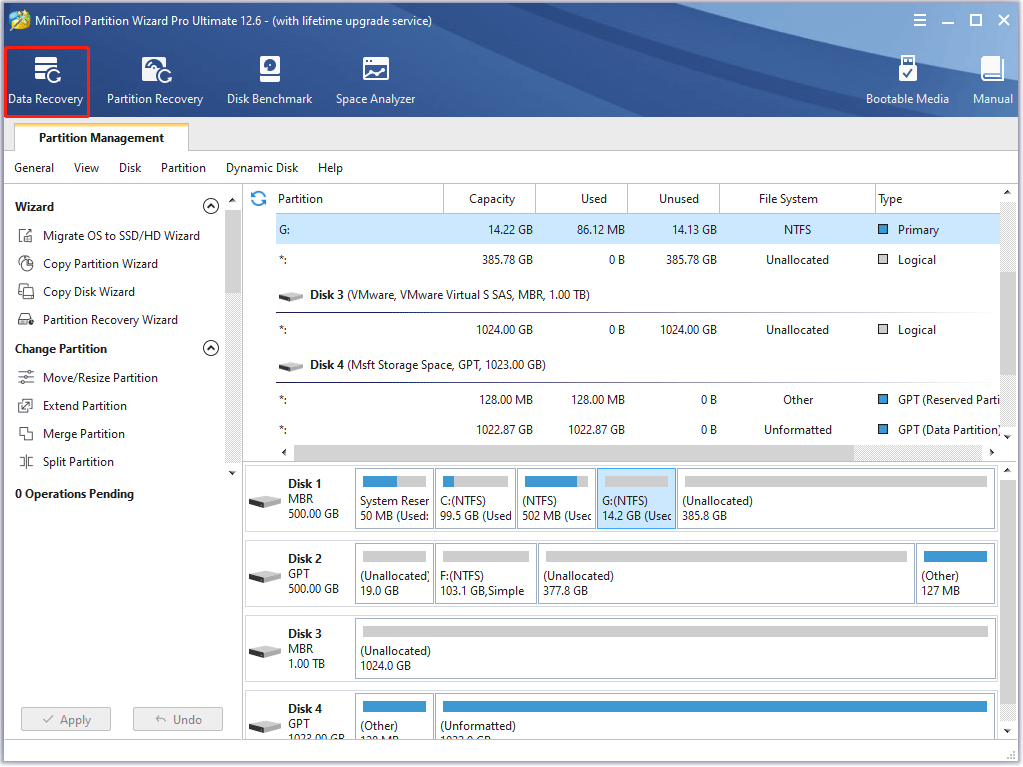Select the F:(NTFS) block on Disk 2
Screen dimensions: 1023x767
coord(485,573)
